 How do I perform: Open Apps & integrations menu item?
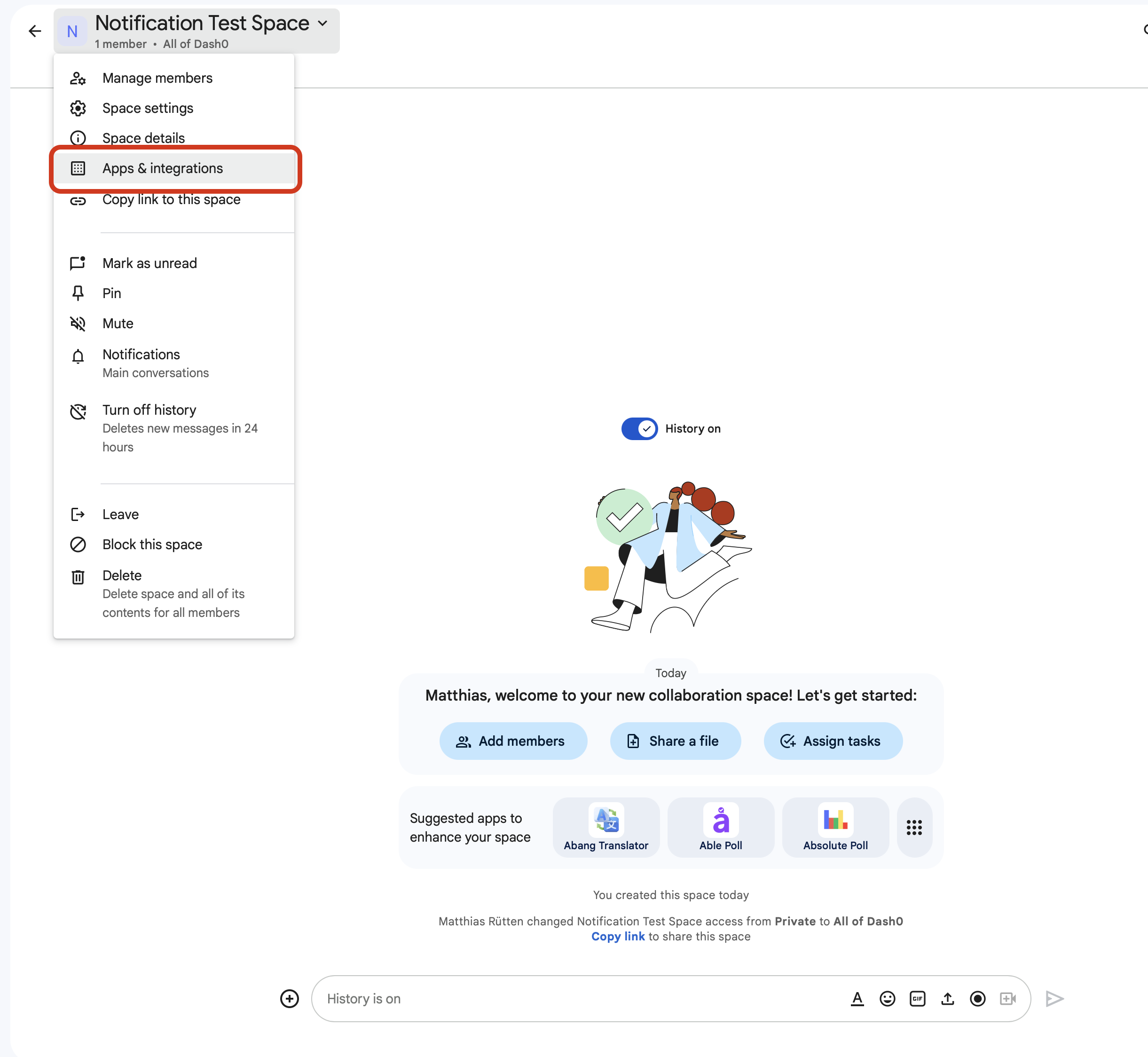pyautogui.click(x=162, y=168)
